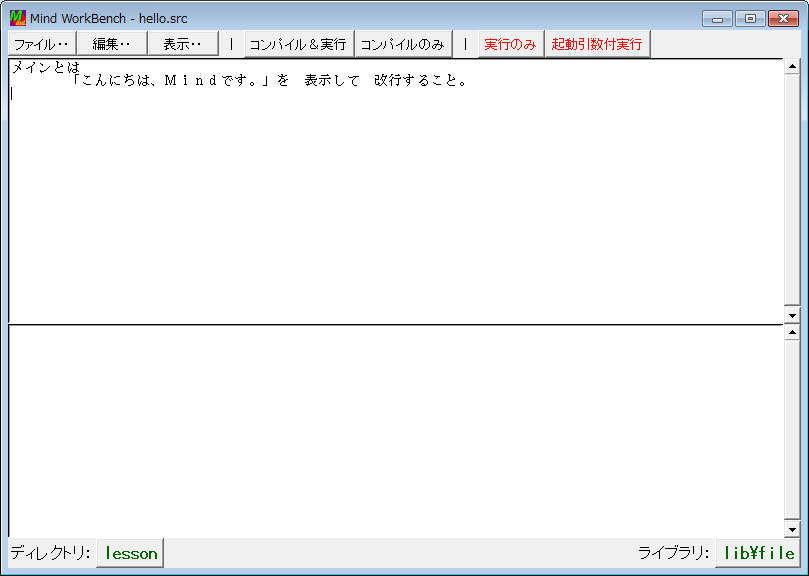The height and width of the screenshot is (576, 809).
Task: Click the メインとは line in editor
Action: click(46, 67)
